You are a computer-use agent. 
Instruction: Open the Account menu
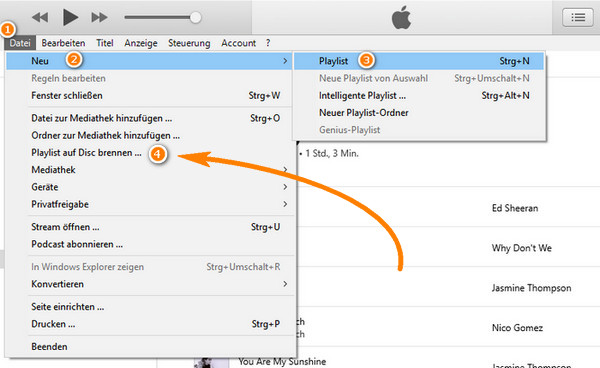tap(238, 43)
